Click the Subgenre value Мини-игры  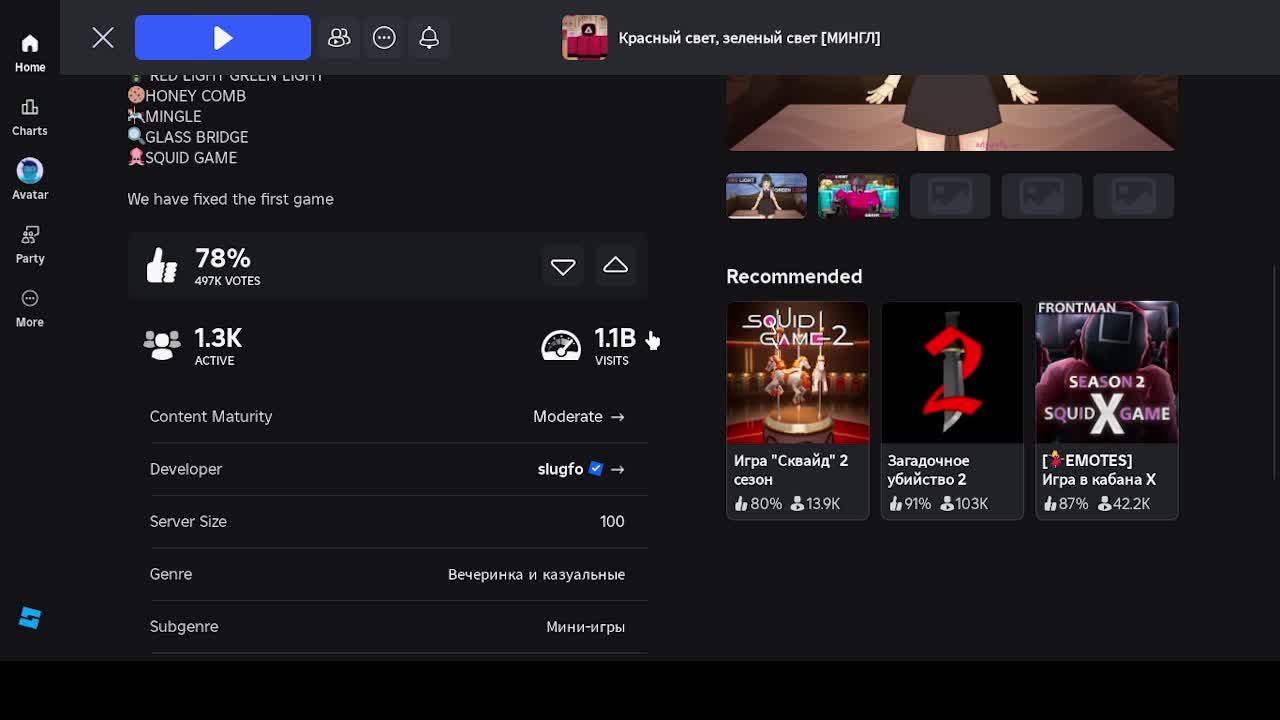[x=585, y=627]
